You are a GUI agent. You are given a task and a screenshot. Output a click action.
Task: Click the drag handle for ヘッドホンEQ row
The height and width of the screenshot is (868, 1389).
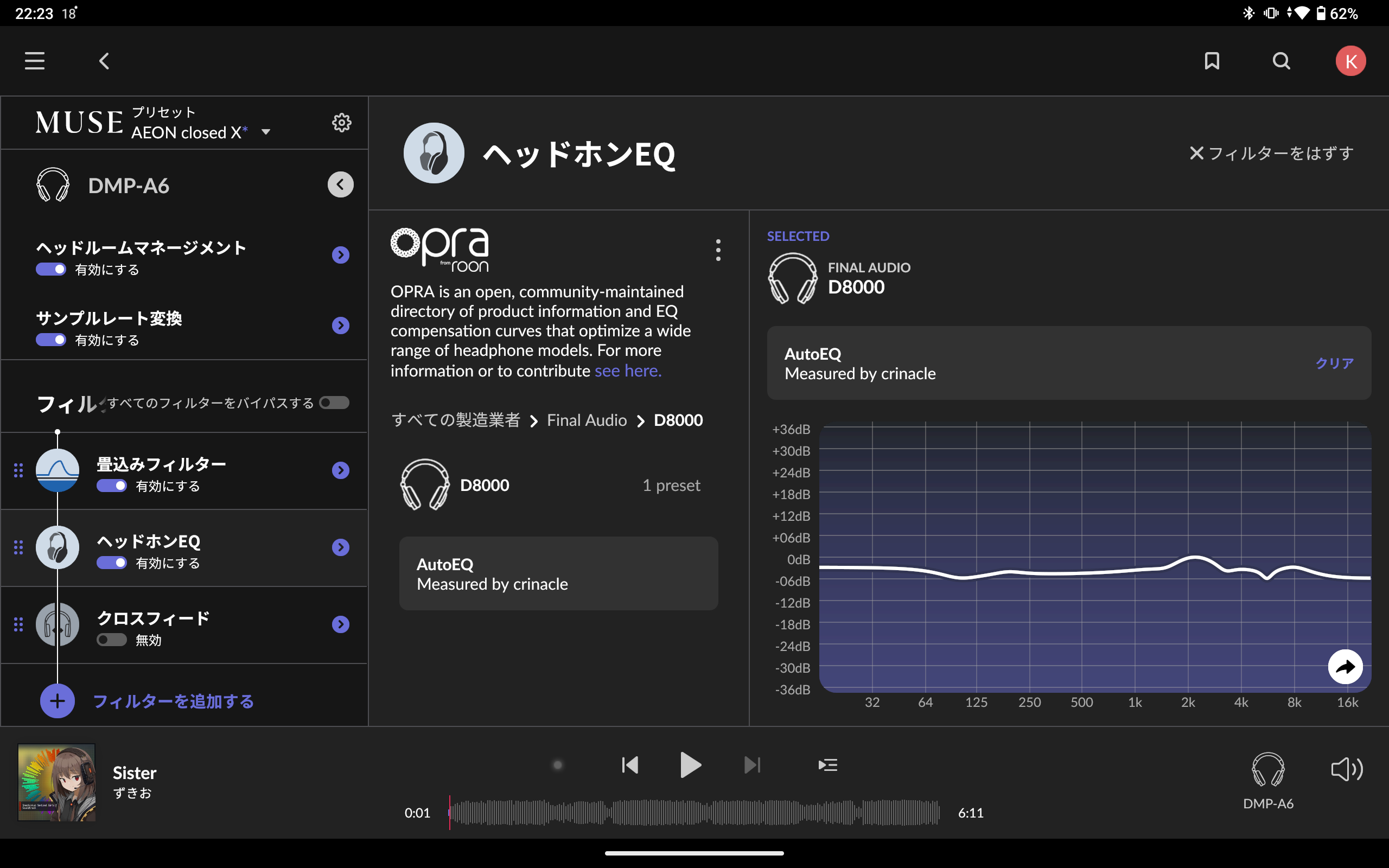pyautogui.click(x=18, y=547)
